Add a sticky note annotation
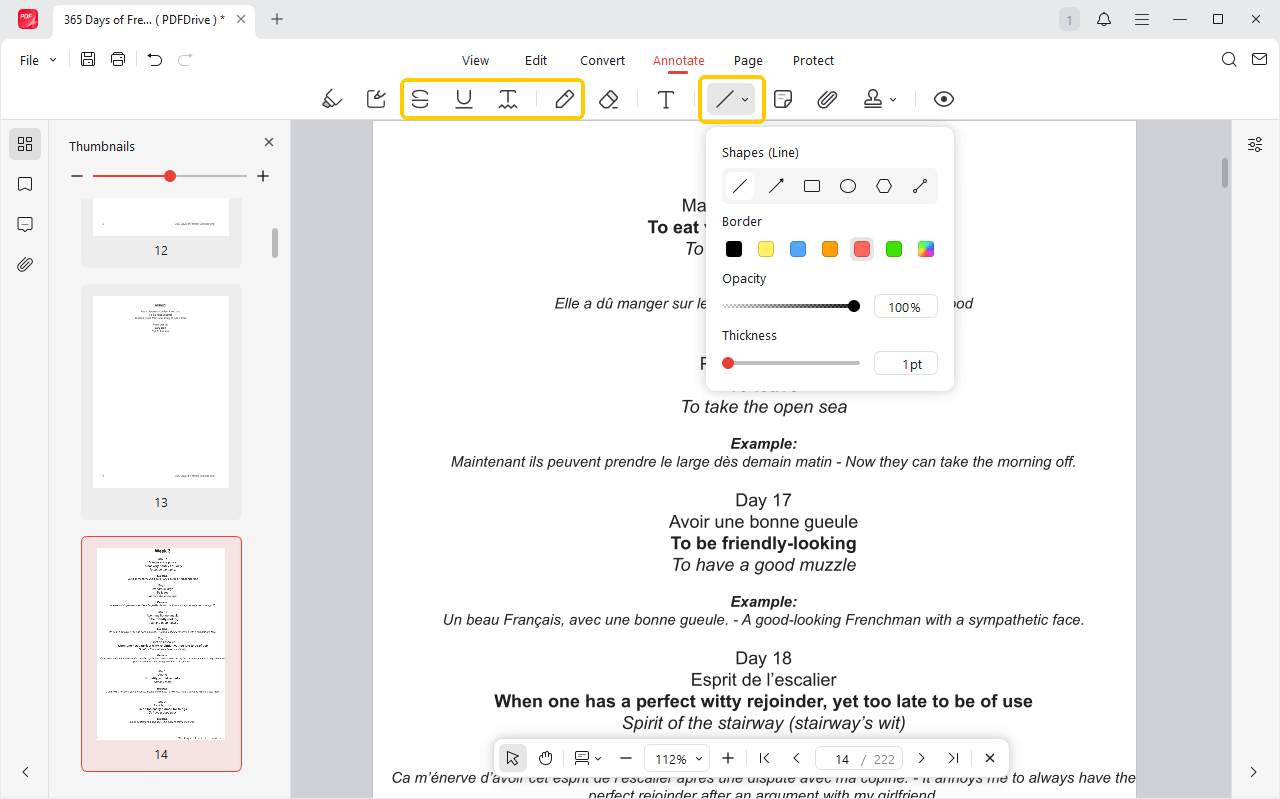 [784, 99]
